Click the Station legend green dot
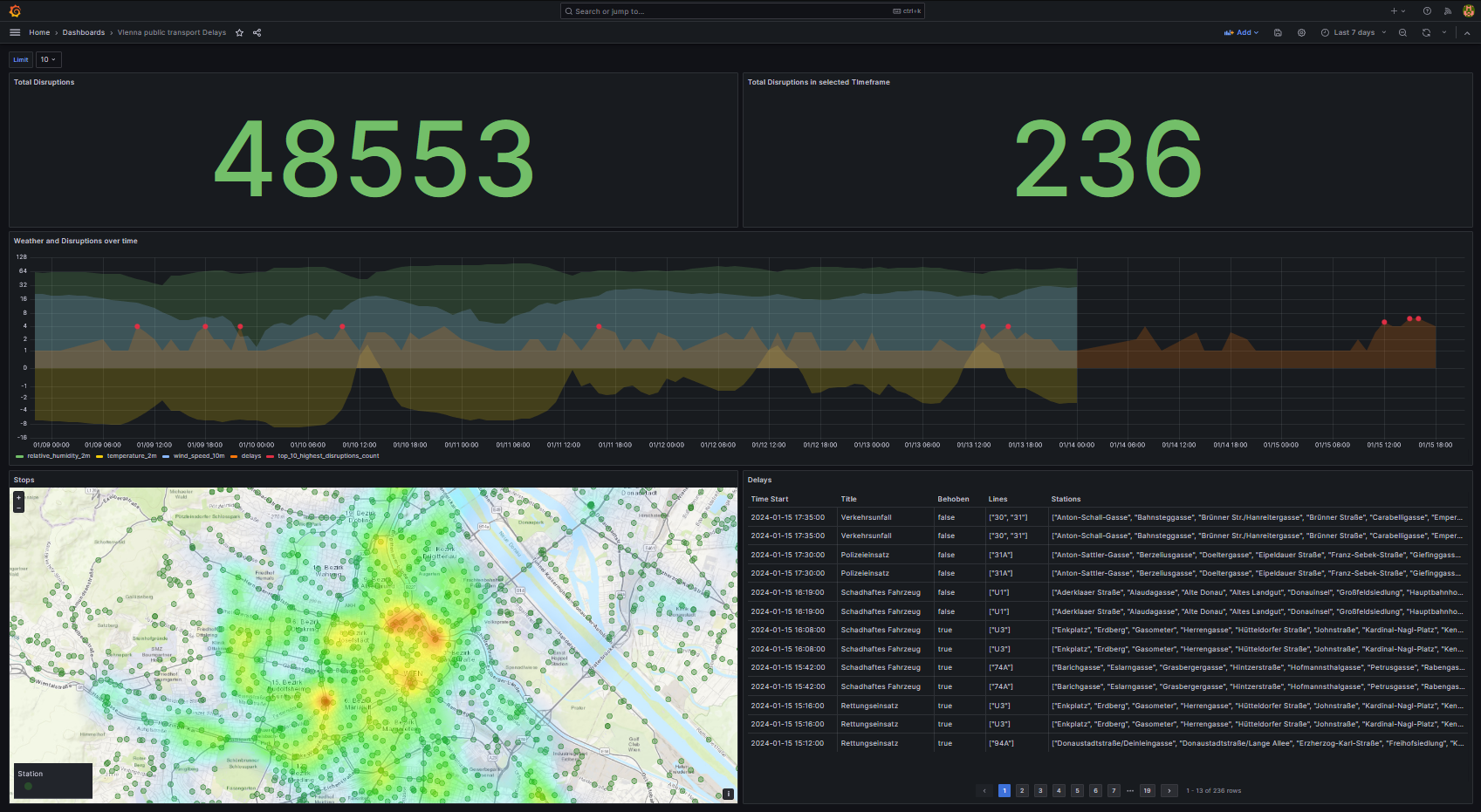 tap(28, 786)
